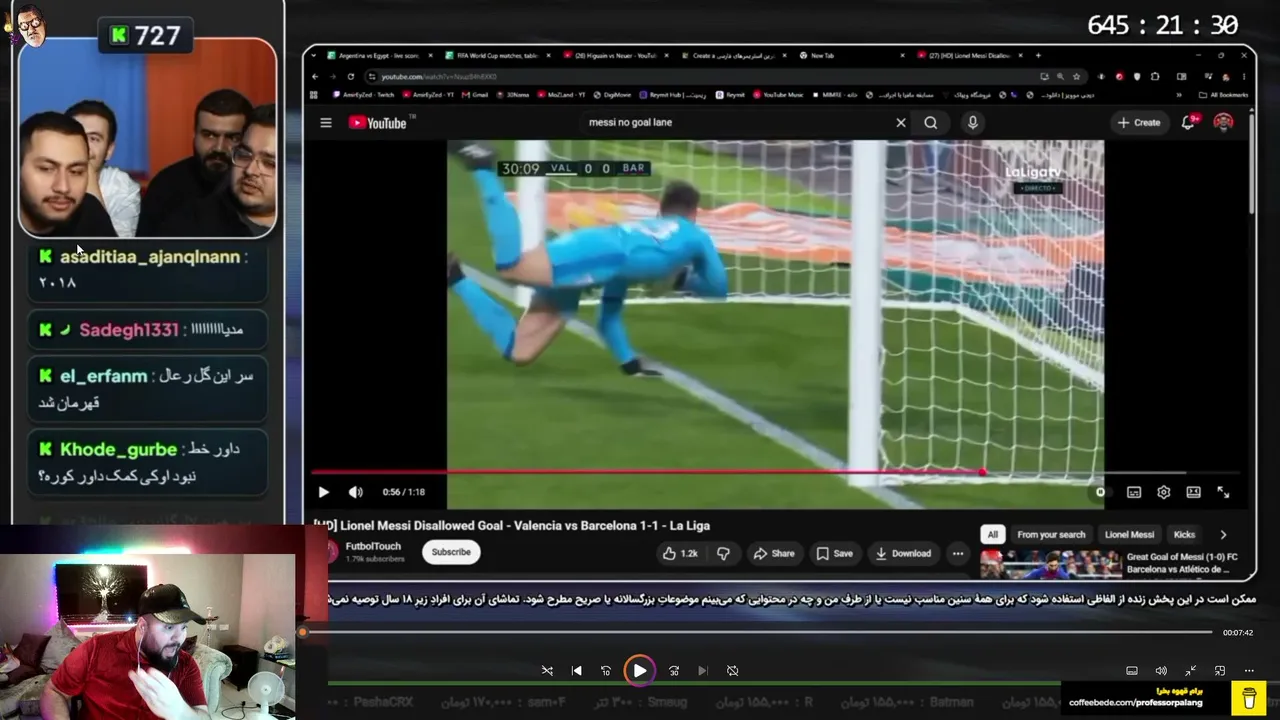Enter YouTube full screen
The width and height of the screenshot is (1280, 720).
point(1223,492)
